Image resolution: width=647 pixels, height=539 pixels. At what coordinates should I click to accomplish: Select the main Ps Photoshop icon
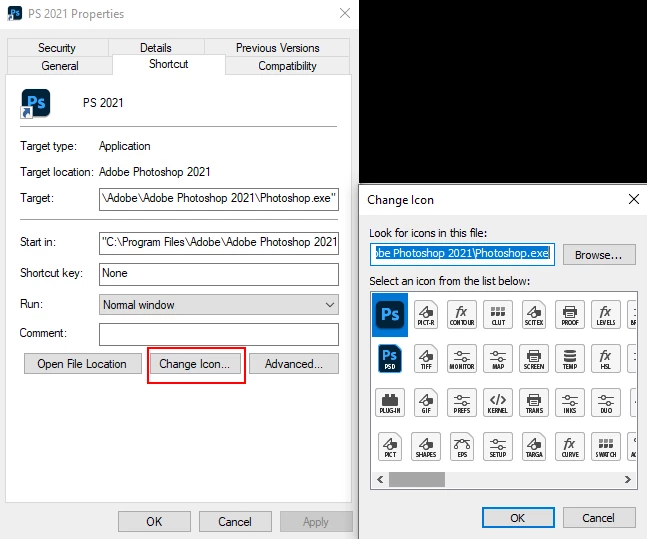390,314
